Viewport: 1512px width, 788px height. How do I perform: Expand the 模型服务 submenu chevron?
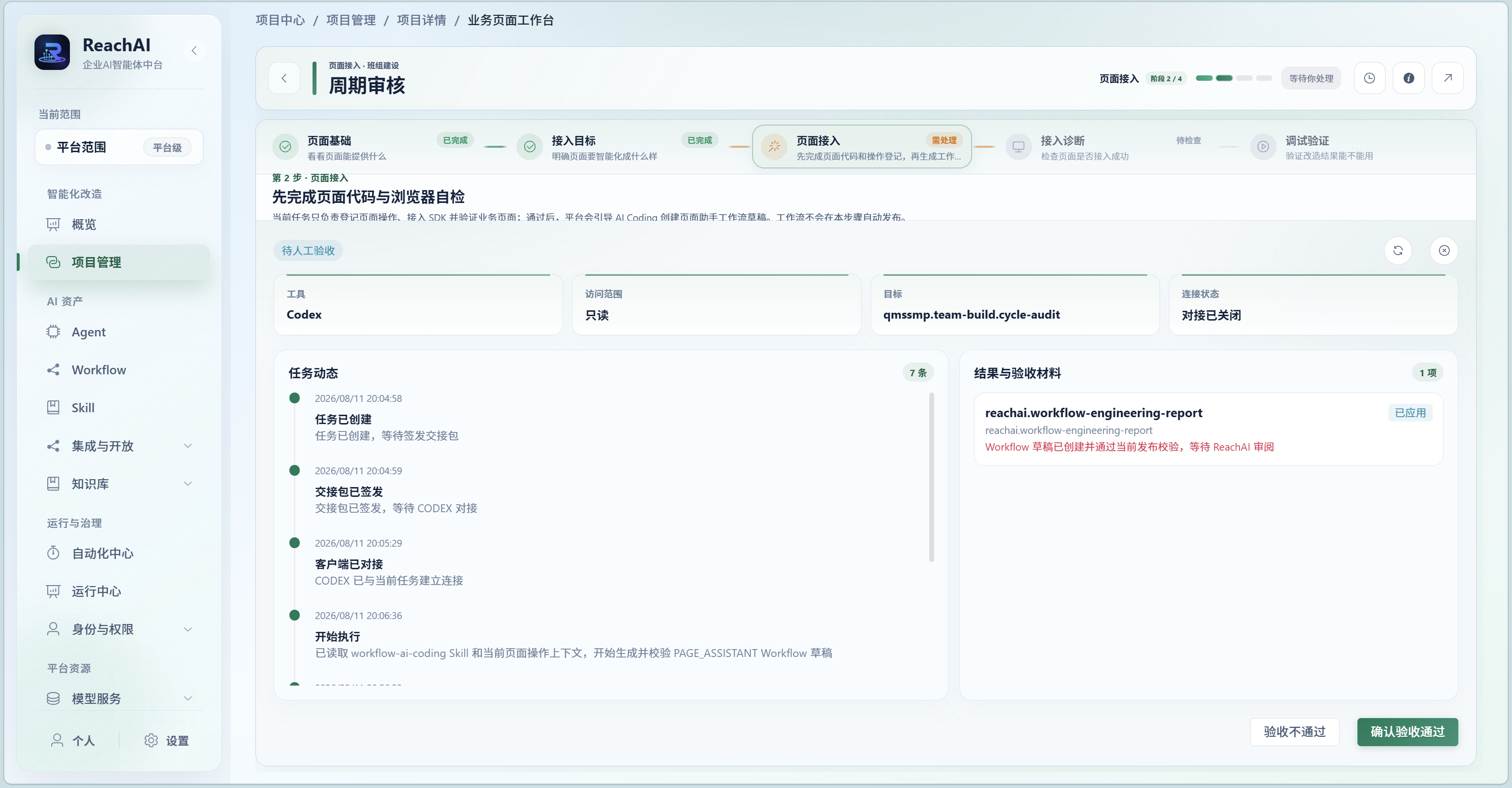188,698
